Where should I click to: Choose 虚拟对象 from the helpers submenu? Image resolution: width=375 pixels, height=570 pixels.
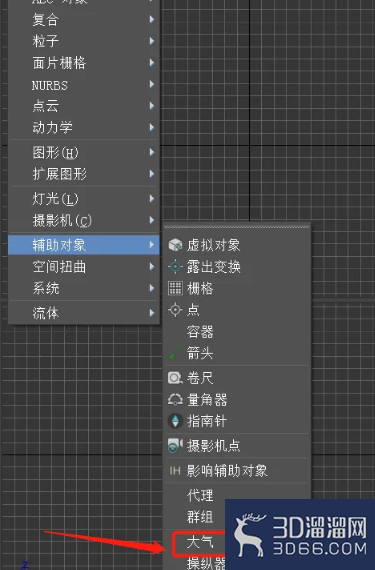(238, 245)
